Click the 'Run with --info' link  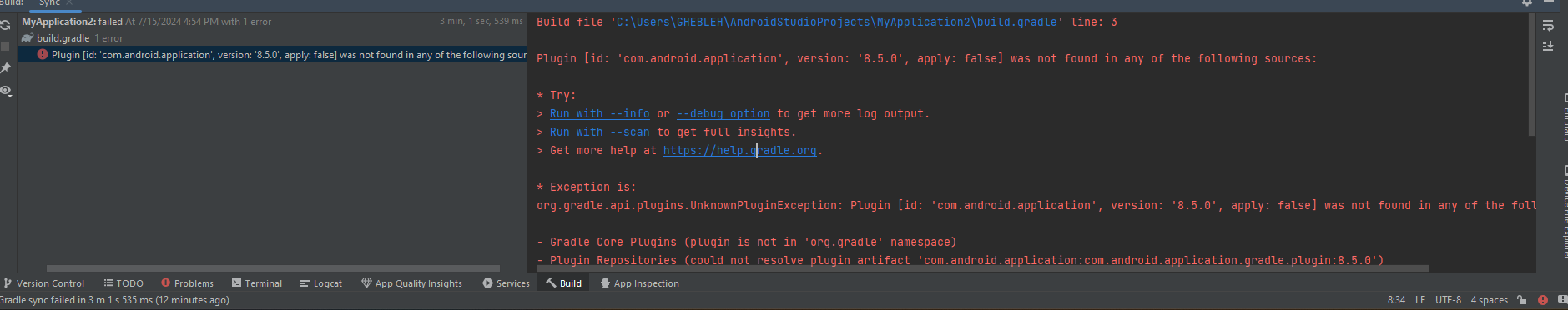point(599,114)
